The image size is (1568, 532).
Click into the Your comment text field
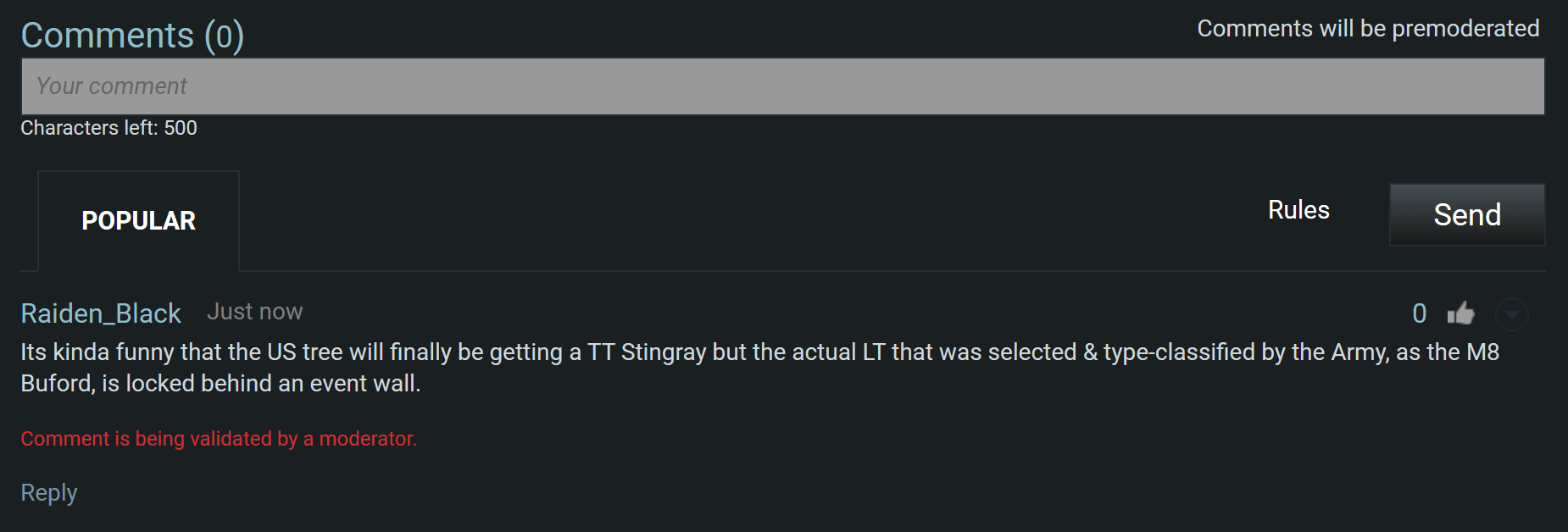point(782,86)
